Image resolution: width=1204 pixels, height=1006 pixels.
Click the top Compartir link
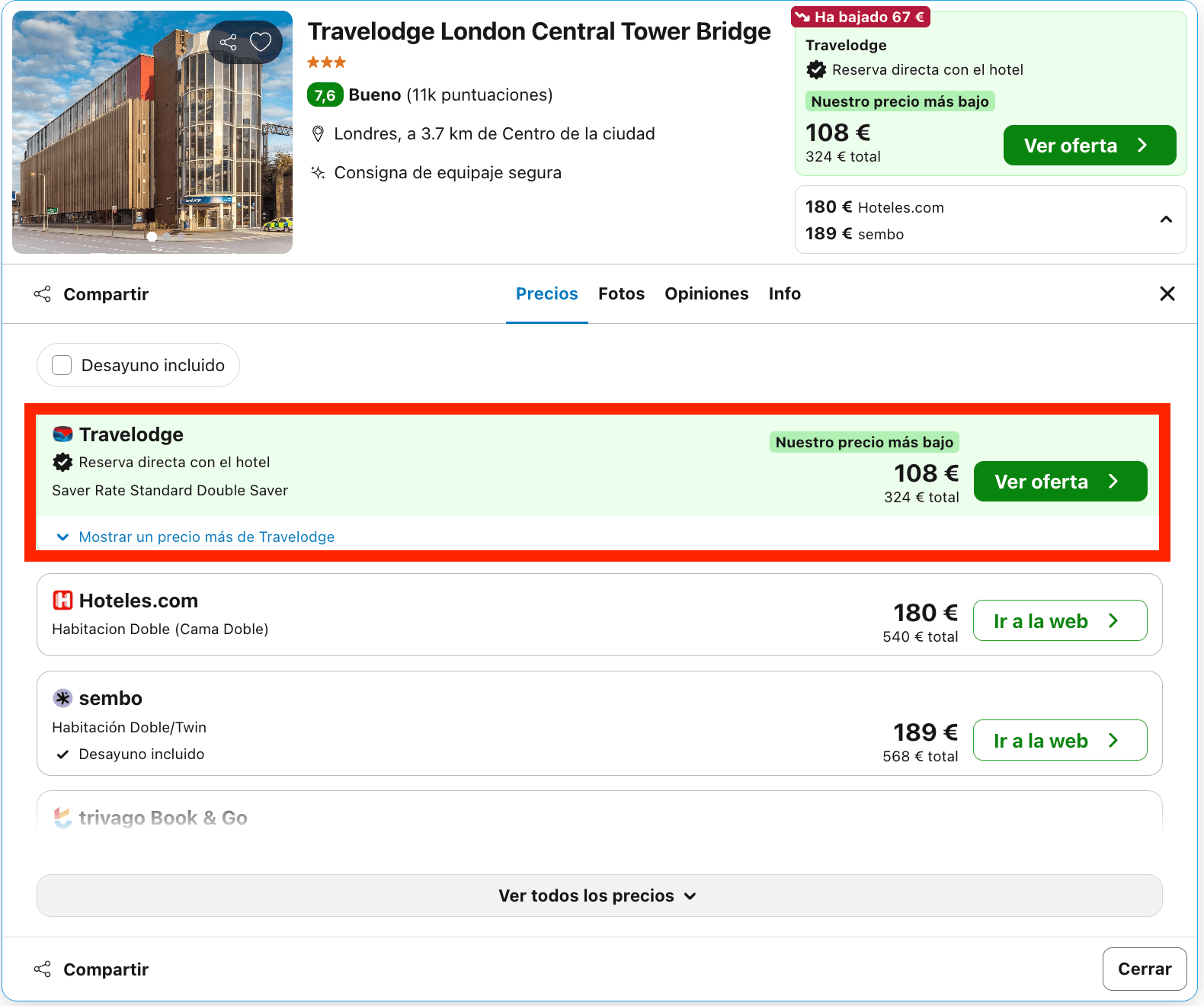[106, 294]
